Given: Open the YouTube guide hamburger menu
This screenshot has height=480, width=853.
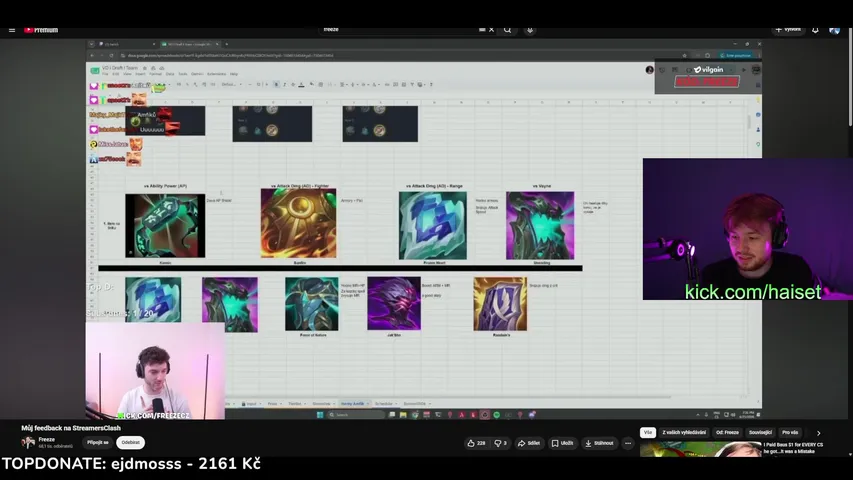Looking at the screenshot, I should point(12,30).
